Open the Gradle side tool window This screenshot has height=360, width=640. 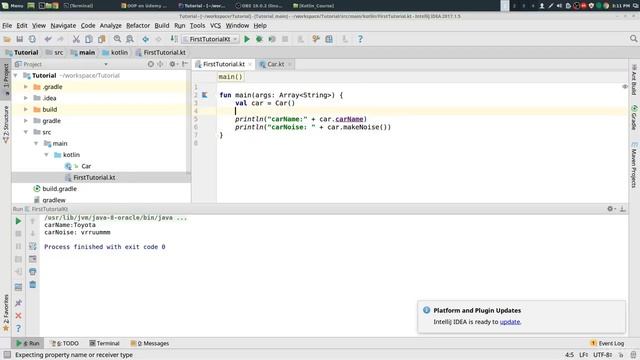pos(634,118)
